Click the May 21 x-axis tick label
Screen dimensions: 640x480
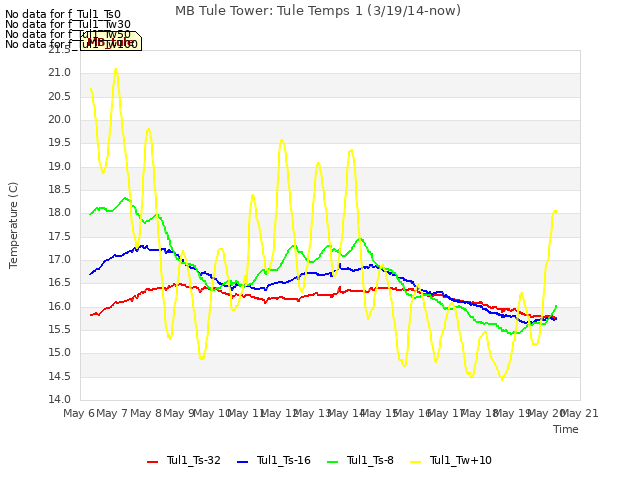pos(580,413)
